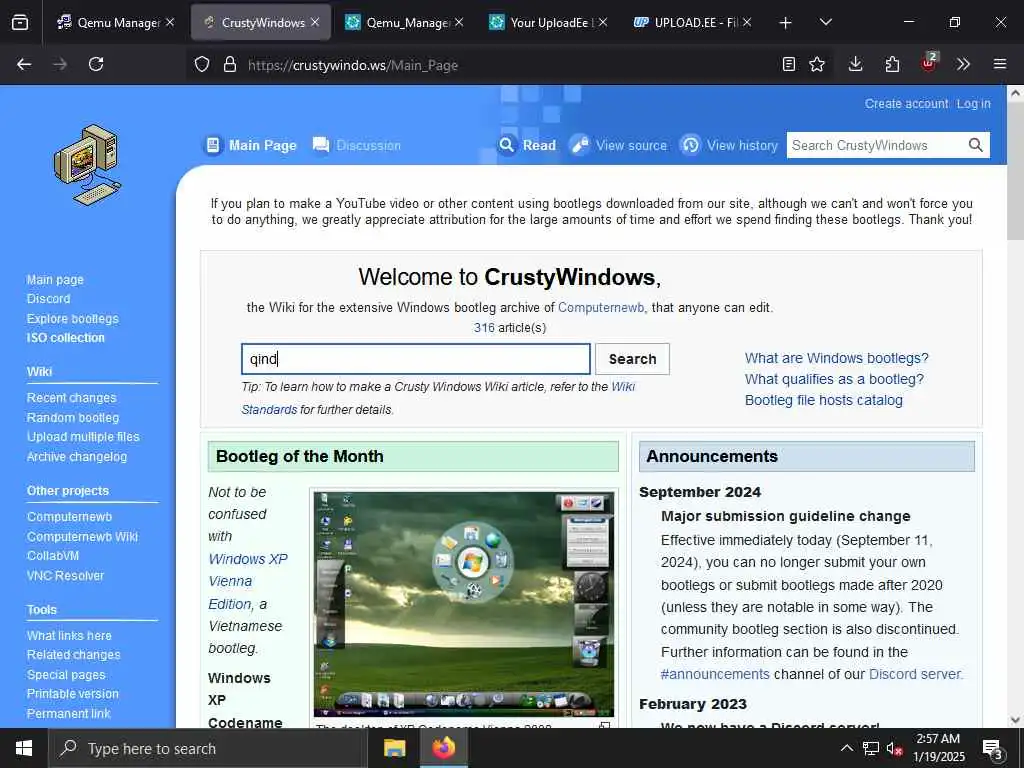Show hidden system tray icons

coord(846,748)
